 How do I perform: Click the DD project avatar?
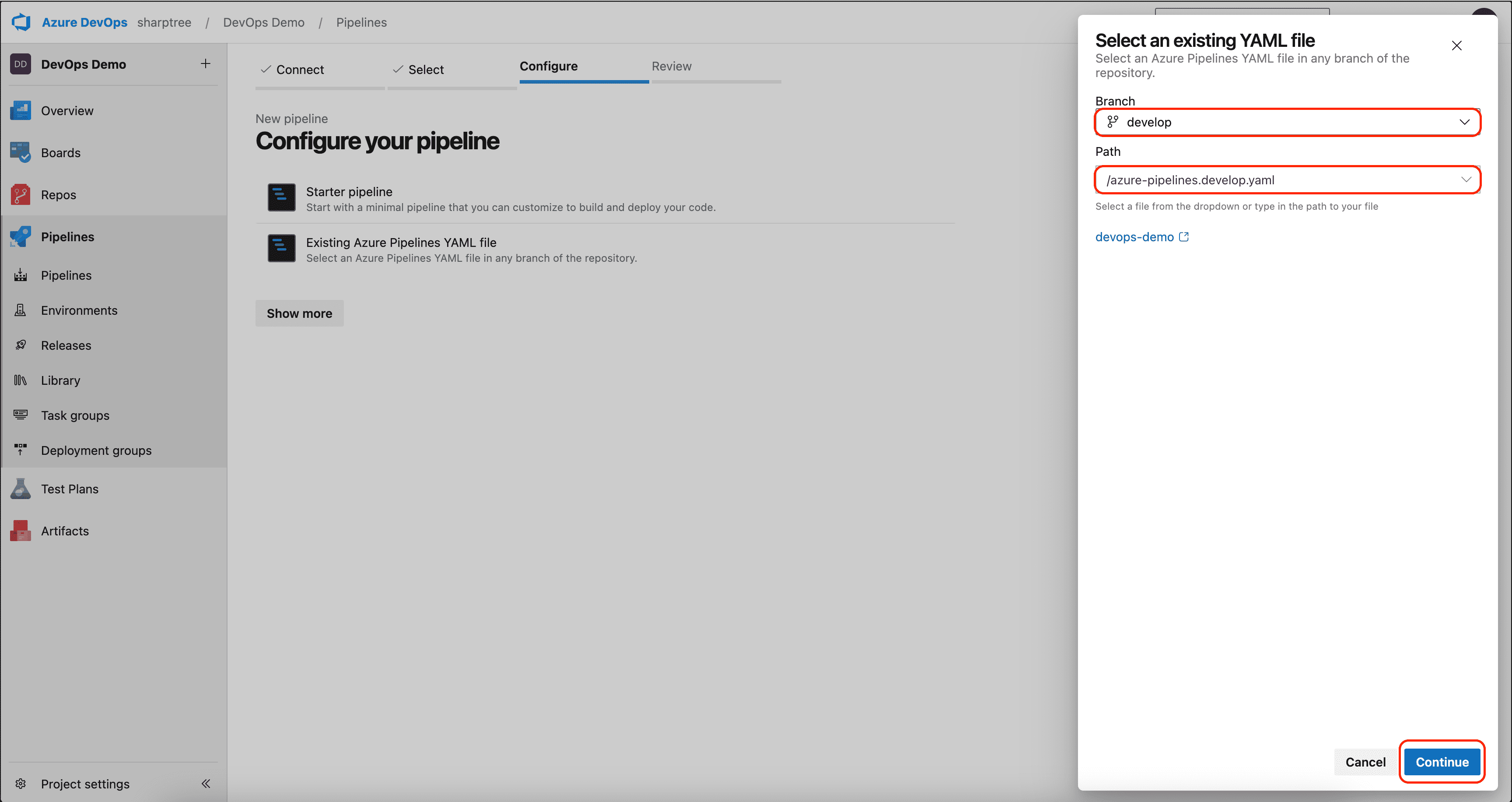pyautogui.click(x=21, y=64)
